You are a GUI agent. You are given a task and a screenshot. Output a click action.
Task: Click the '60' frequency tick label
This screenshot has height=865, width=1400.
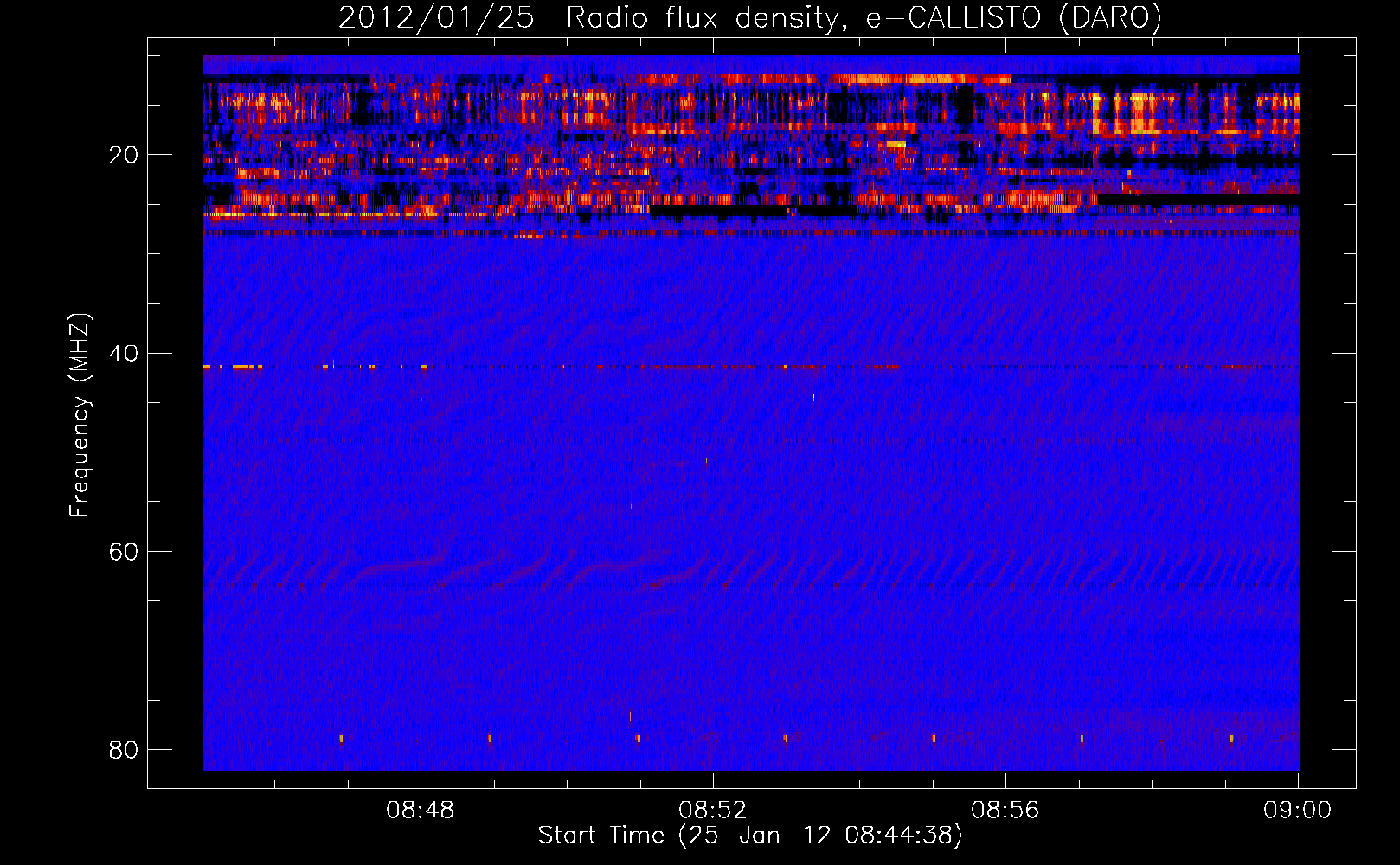click(x=124, y=551)
